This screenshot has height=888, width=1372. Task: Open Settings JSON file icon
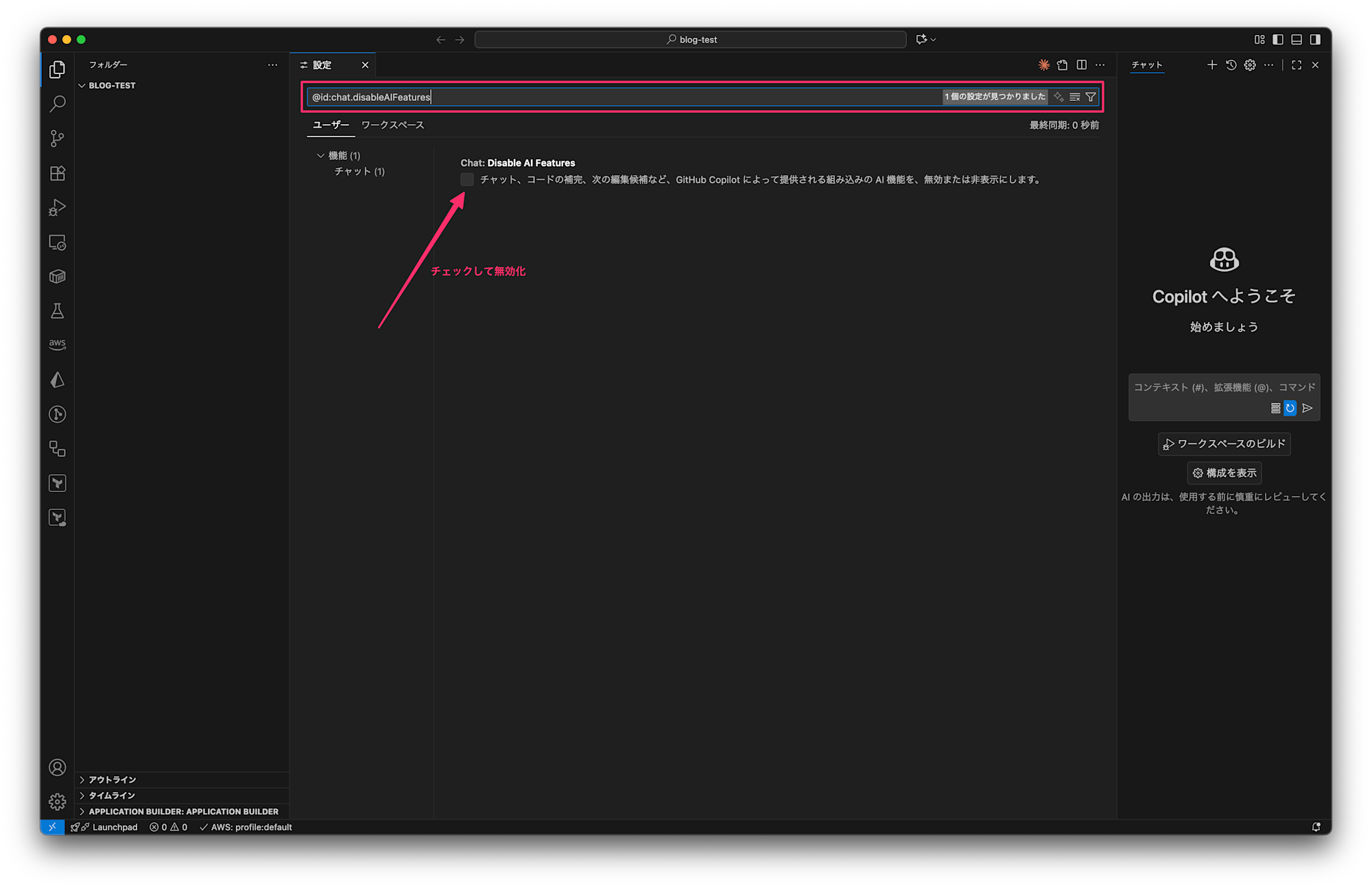[x=1063, y=65]
